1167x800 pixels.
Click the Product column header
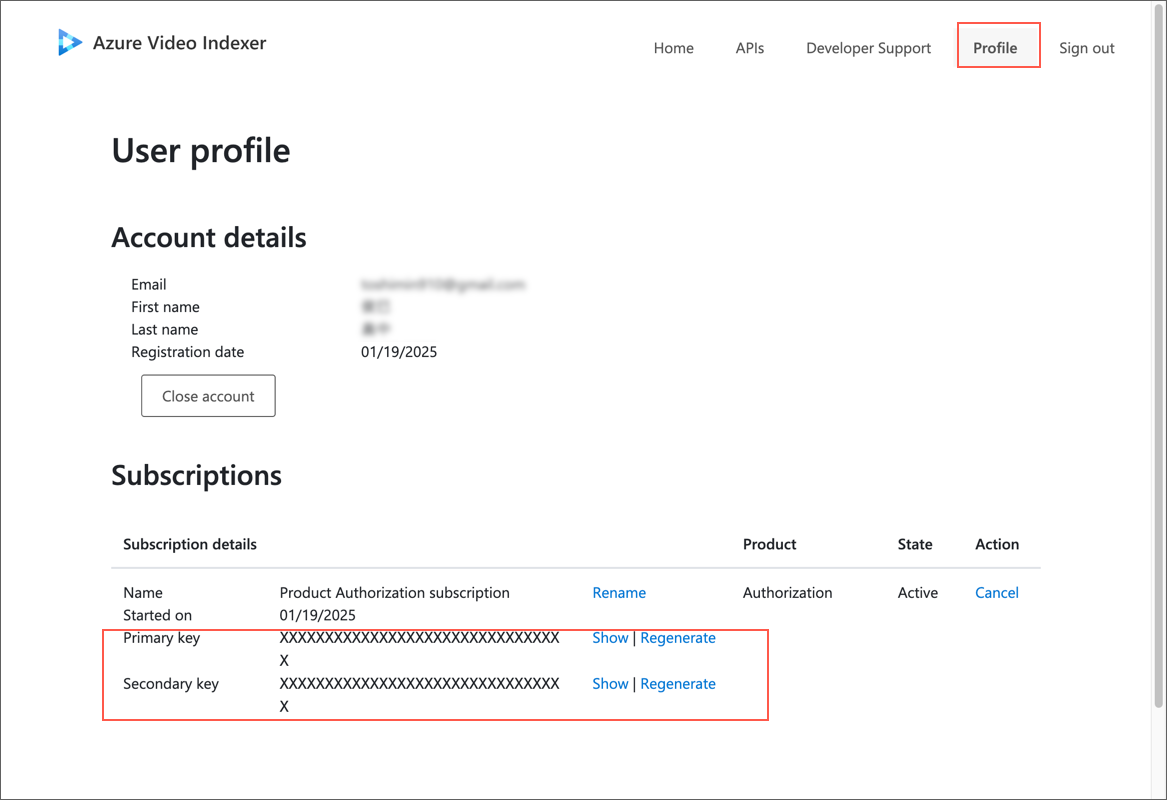(770, 544)
